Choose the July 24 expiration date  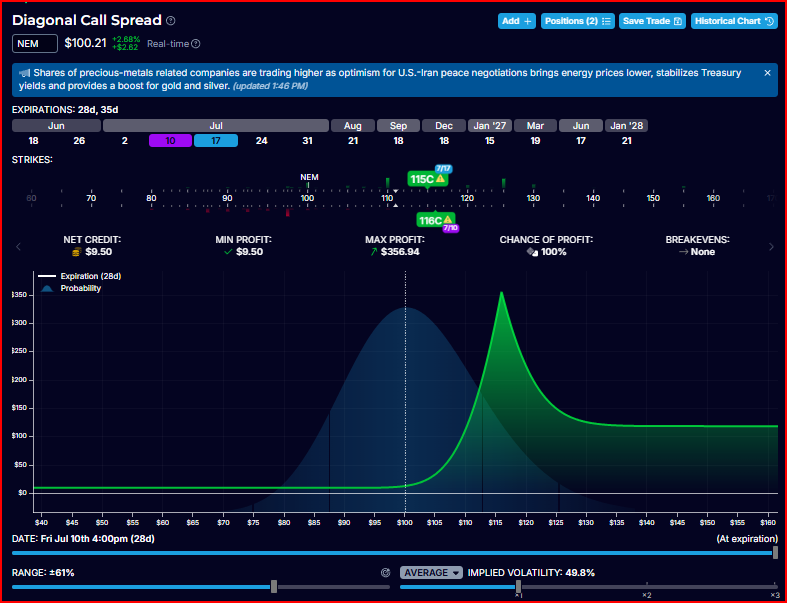pos(261,141)
